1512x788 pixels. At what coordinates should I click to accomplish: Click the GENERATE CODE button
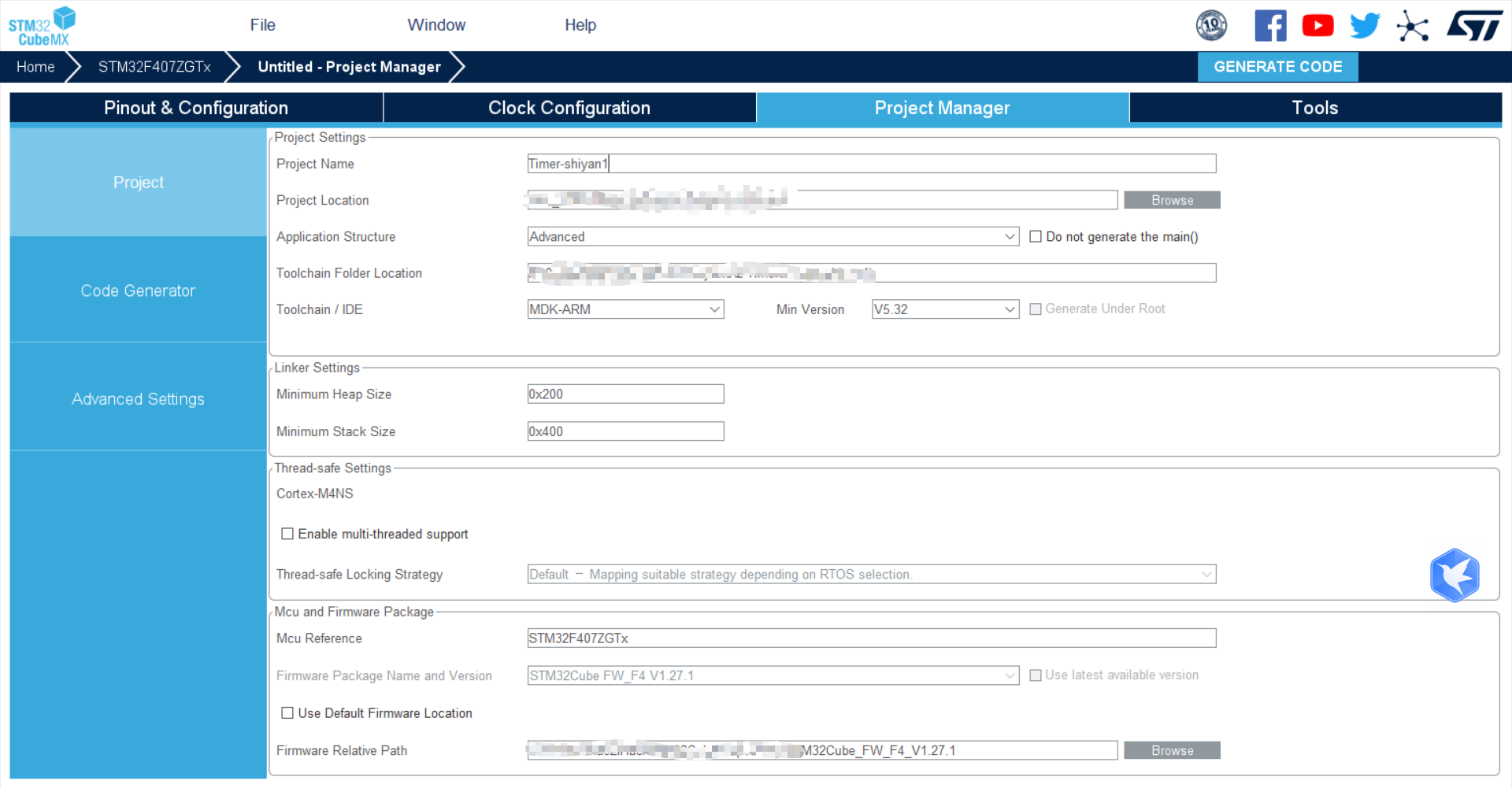1277,67
